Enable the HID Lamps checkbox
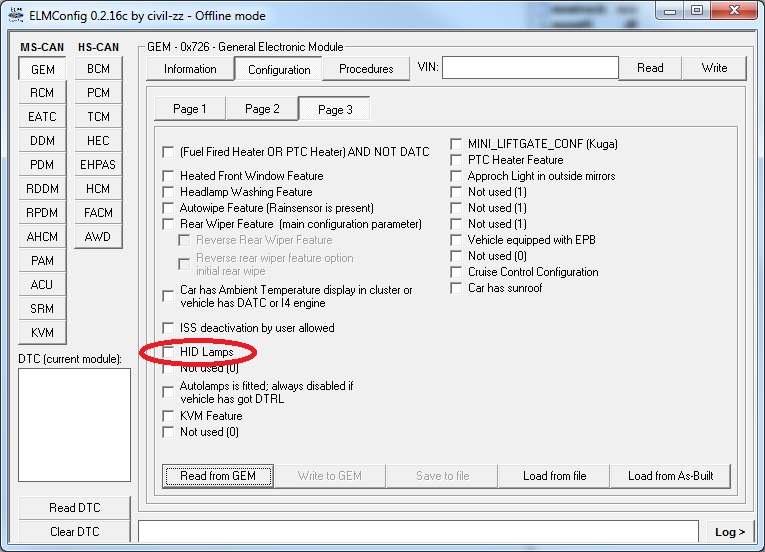The image size is (765, 552). tap(168, 352)
